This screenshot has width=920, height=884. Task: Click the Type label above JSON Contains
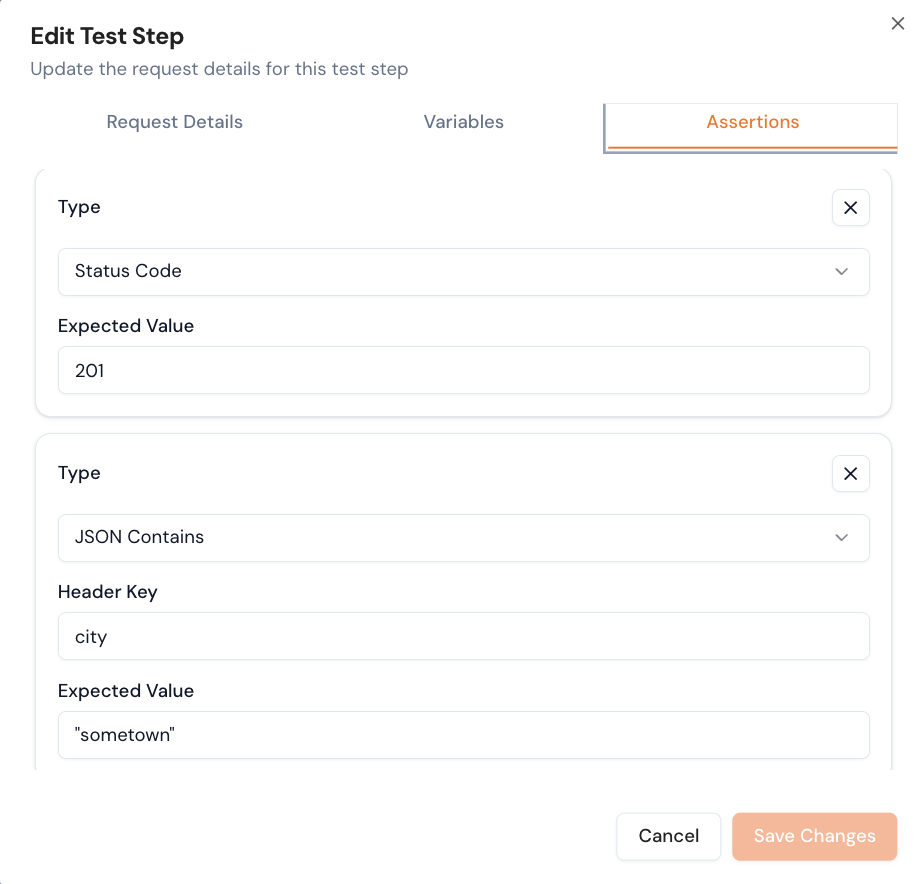(79, 473)
